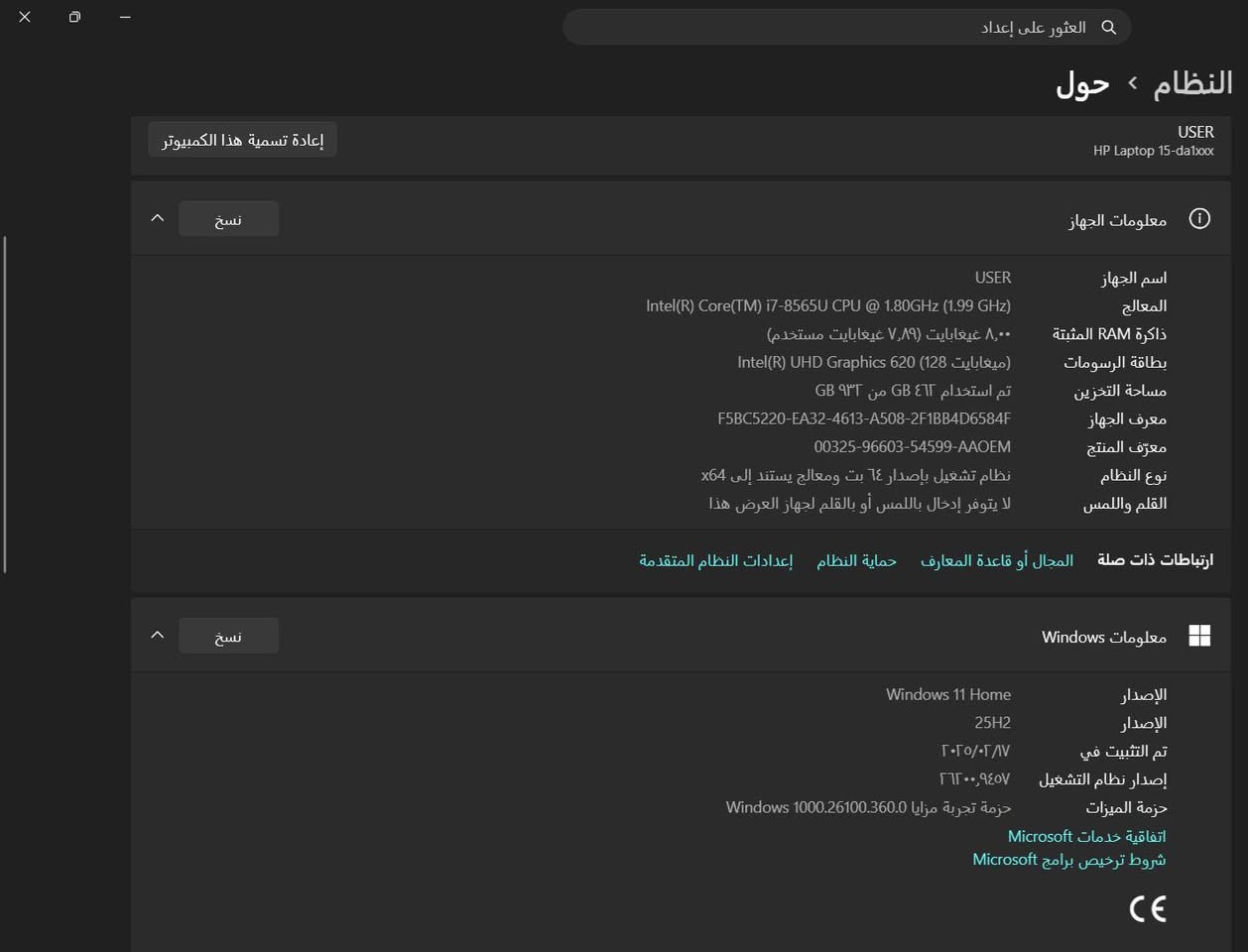Open شروط ترخيص برامج Microsoft link
1248x952 pixels.
[1068, 860]
